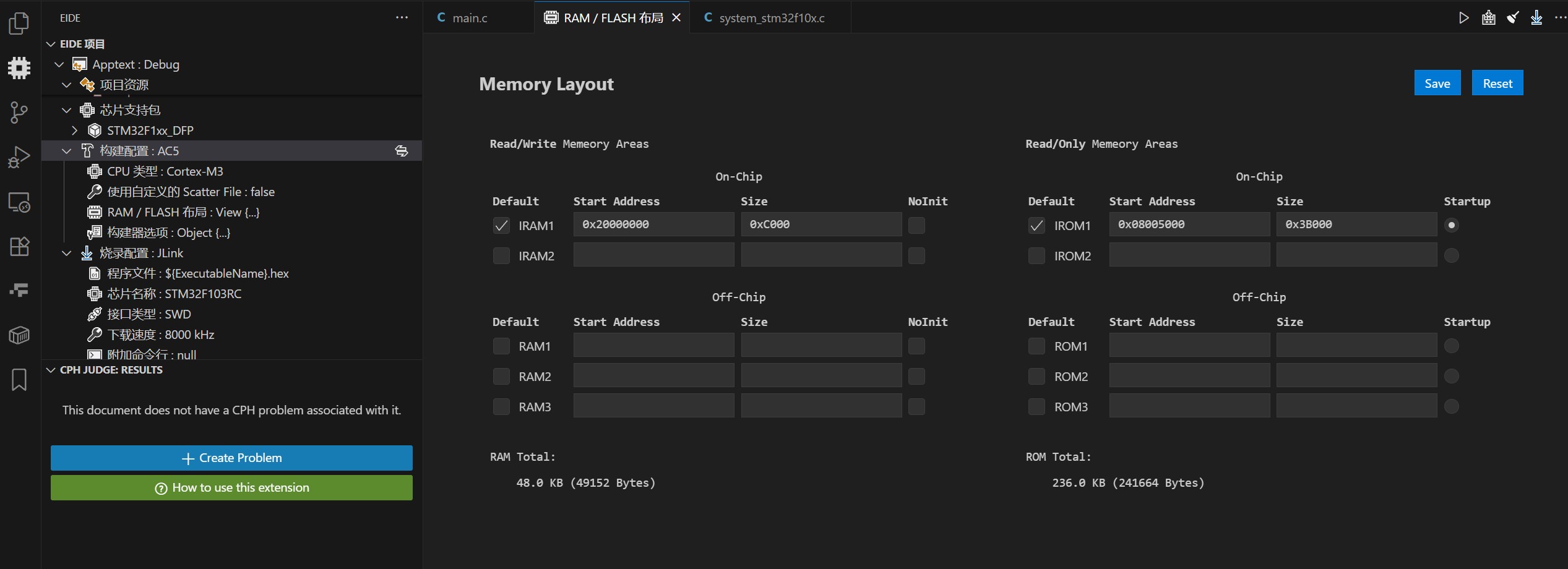Click the Create Problem button
The image size is (1568, 569).
(231, 458)
